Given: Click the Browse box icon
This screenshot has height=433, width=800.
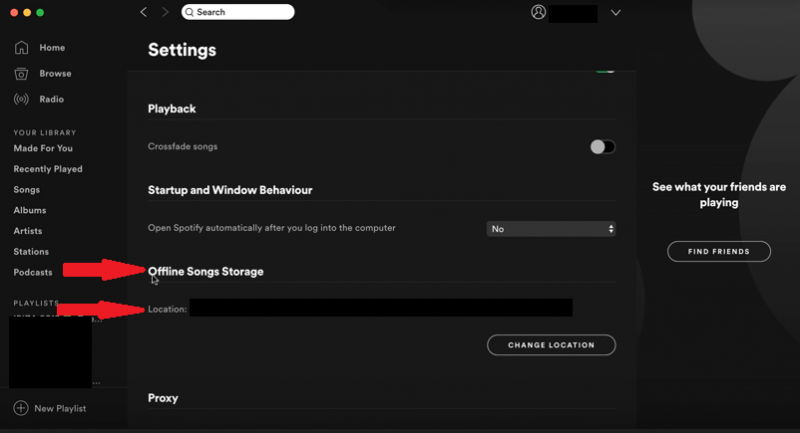Looking at the screenshot, I should [21, 74].
